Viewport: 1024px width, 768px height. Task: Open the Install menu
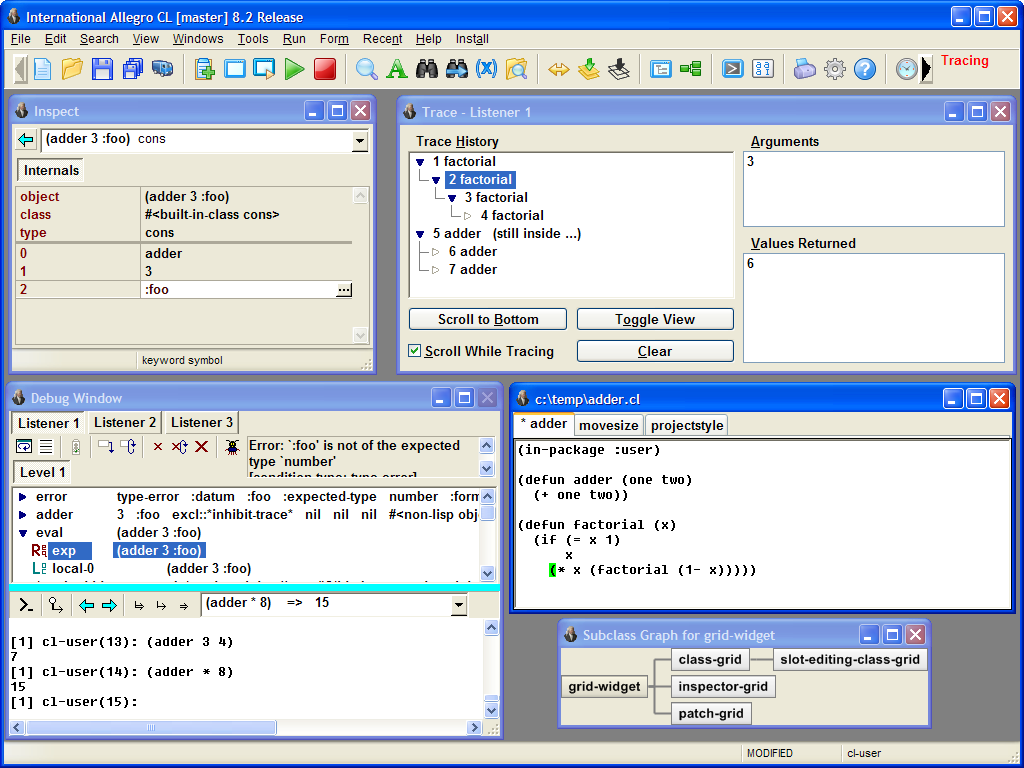coord(472,39)
